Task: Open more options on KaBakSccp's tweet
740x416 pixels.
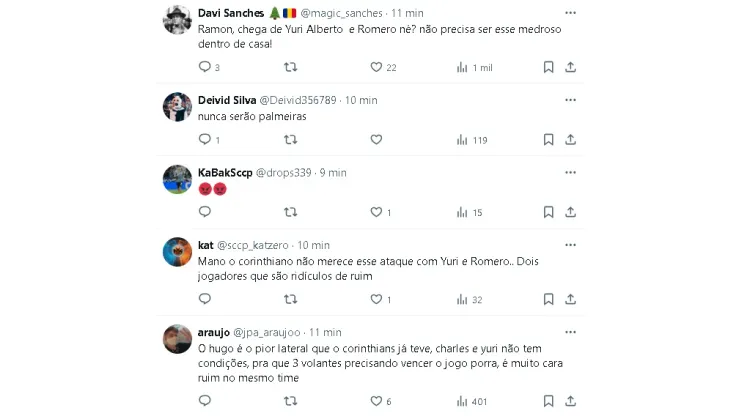Action: coord(570,172)
